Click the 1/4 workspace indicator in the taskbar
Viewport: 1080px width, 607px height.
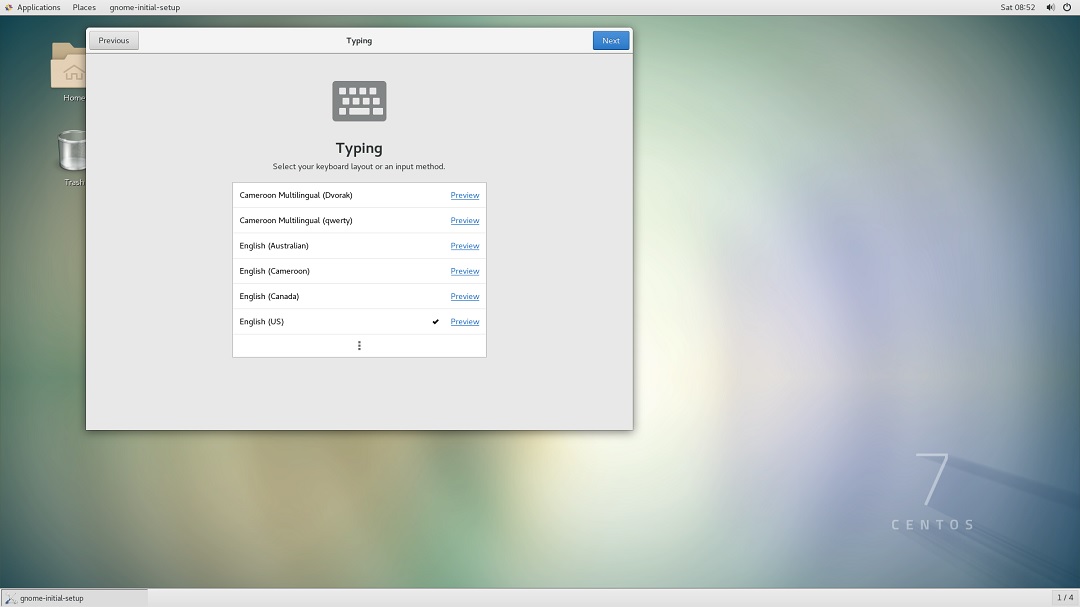tap(1063, 597)
